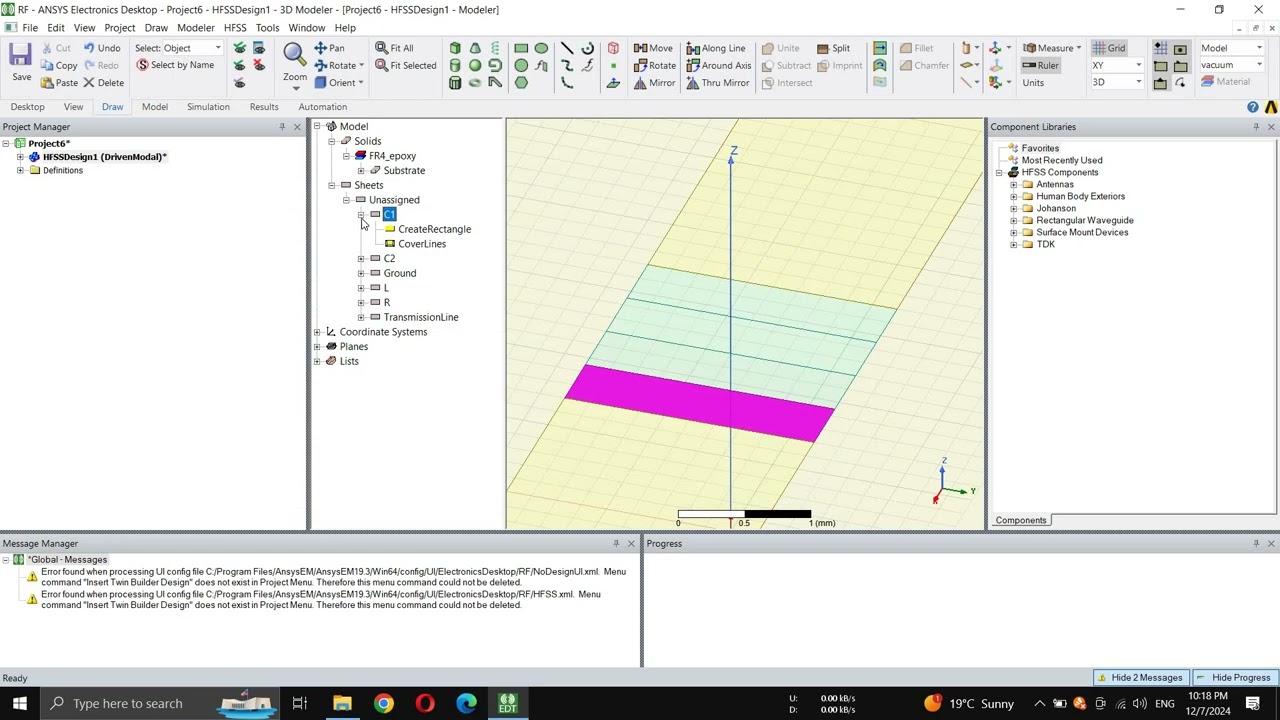This screenshot has height=720, width=1280.
Task: Toggle the Grid display button
Action: [x=1109, y=48]
